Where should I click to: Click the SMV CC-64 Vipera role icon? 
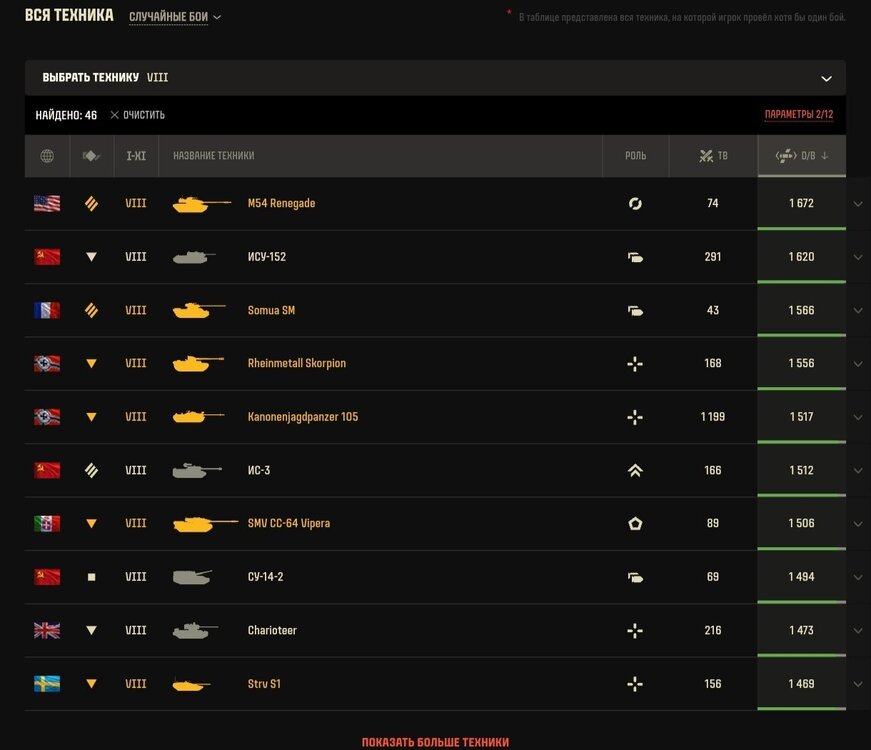click(635, 523)
